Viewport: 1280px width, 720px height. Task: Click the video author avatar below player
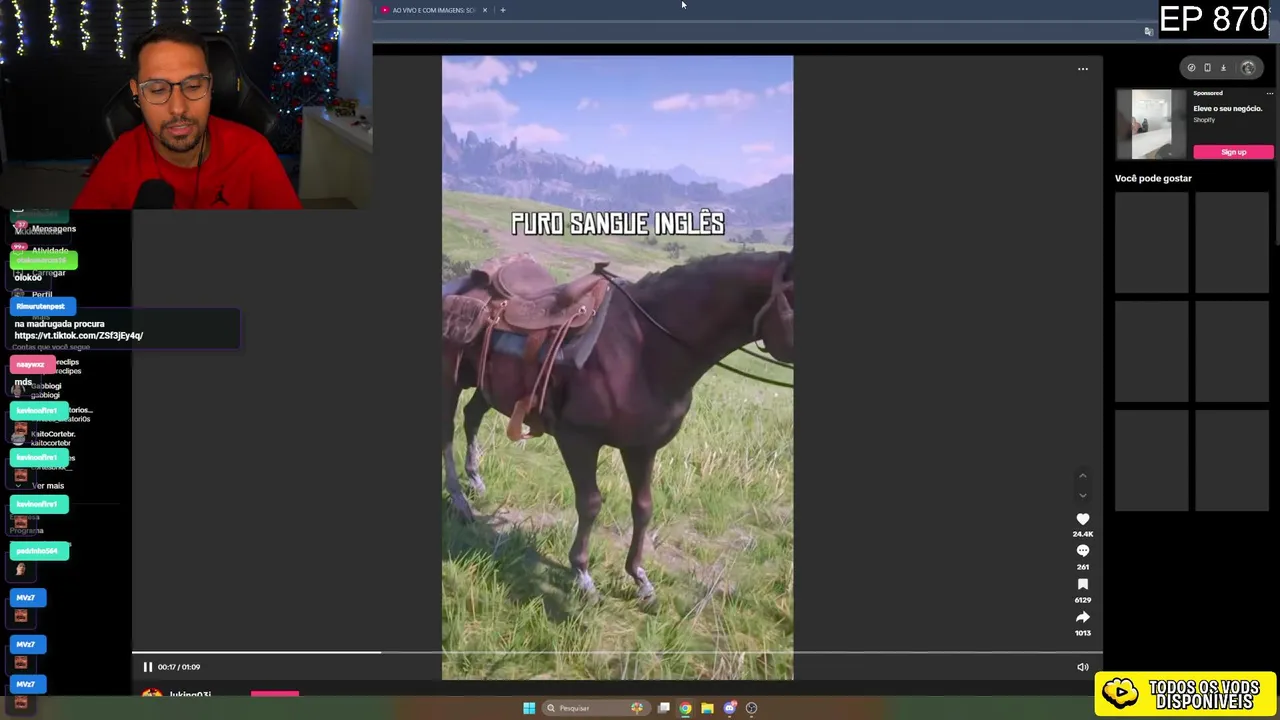tap(152, 694)
